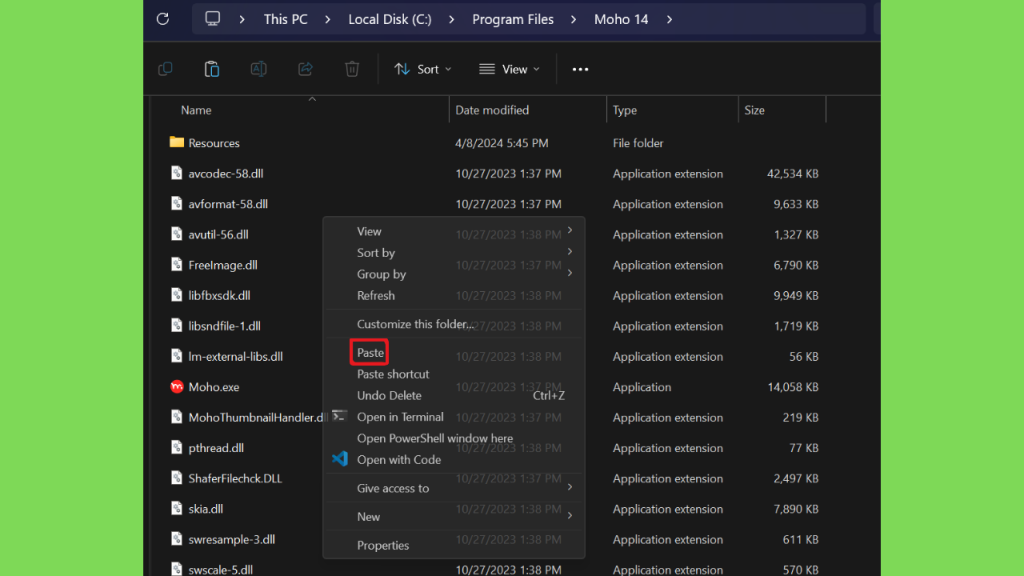
Task: Click the Visual Studio Code icon in context menu
Action: 340,459
